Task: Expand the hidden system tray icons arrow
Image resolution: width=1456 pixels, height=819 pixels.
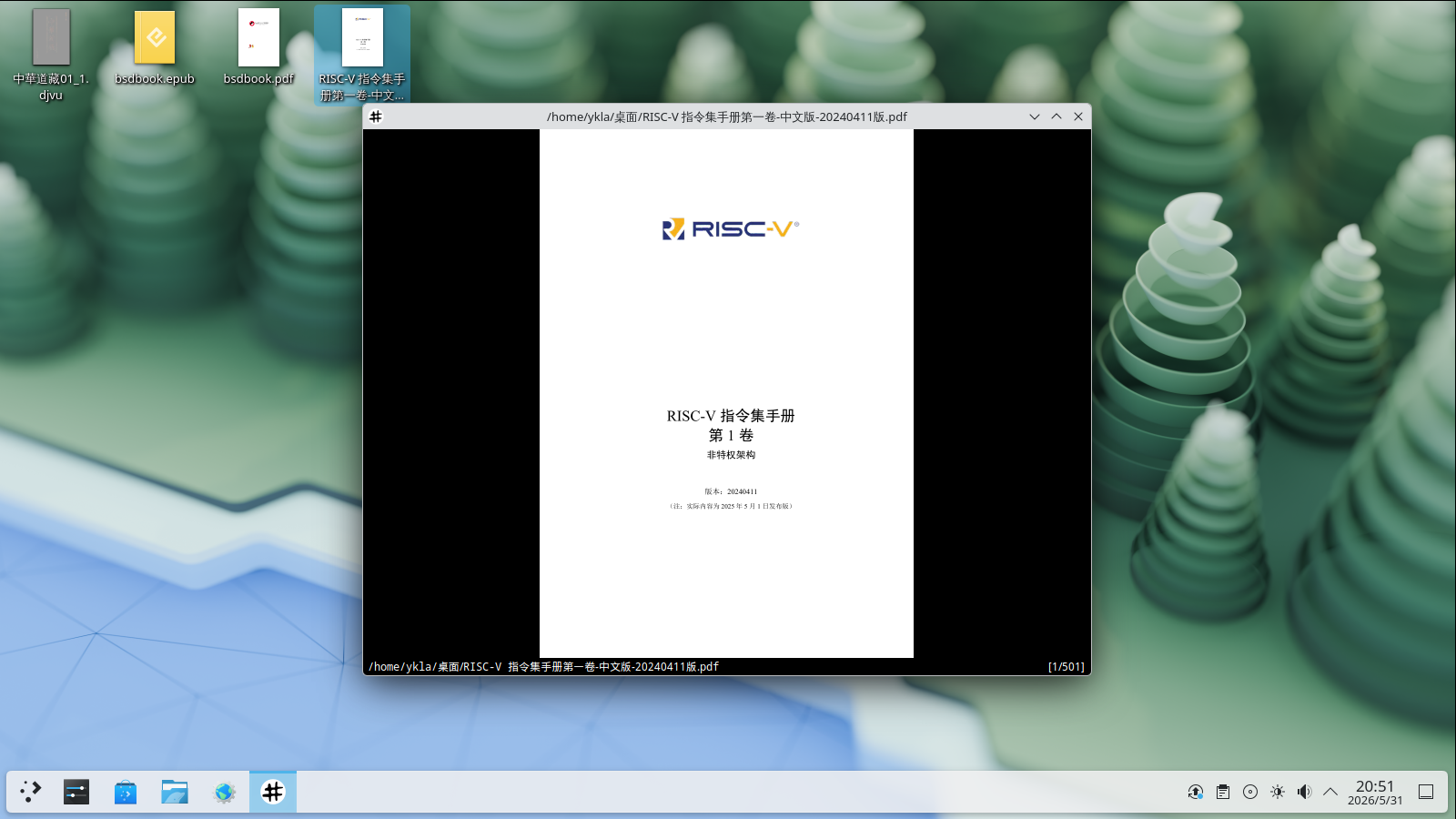Action: click(1330, 792)
